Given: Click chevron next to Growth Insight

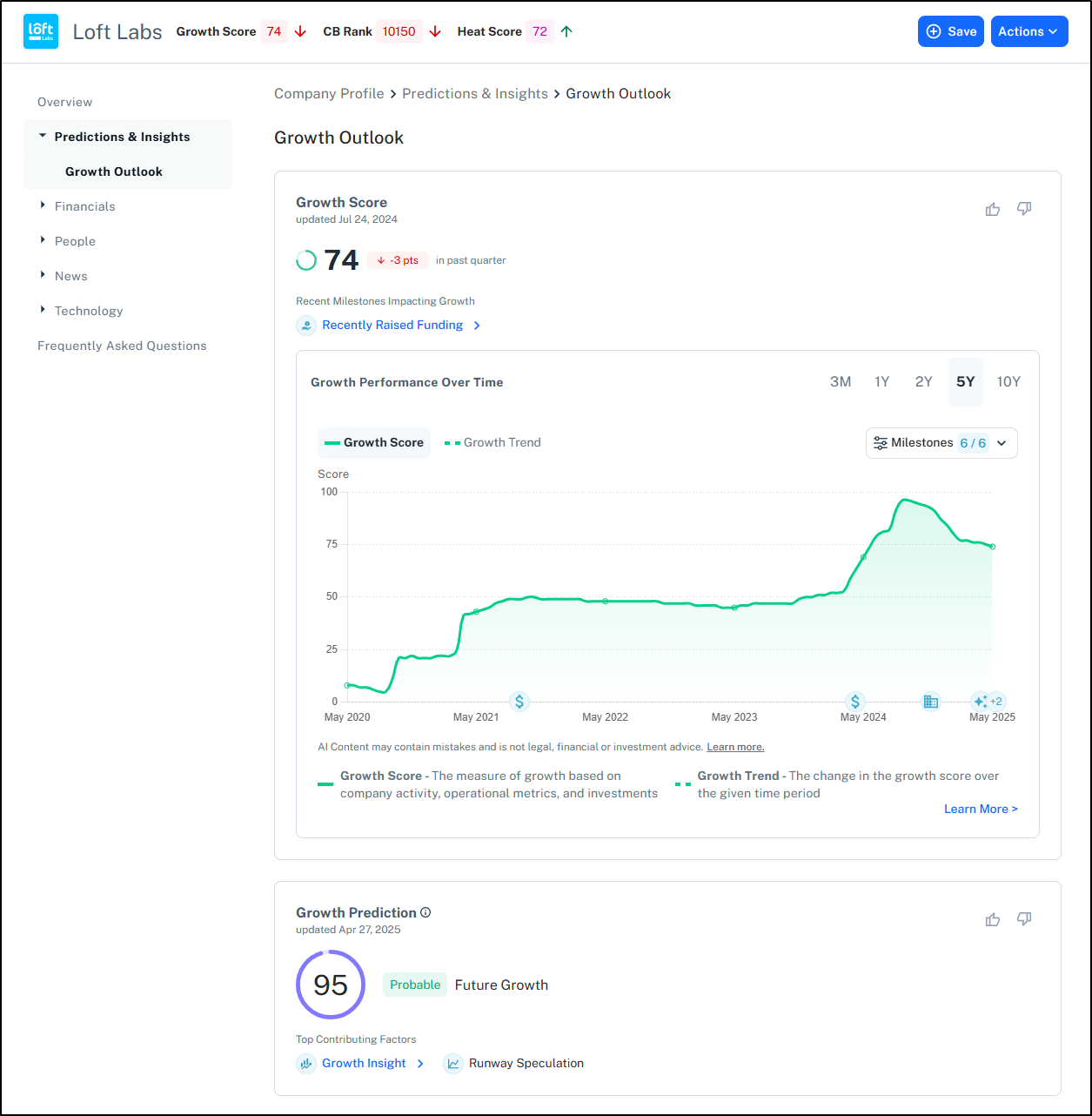Looking at the screenshot, I should point(420,1064).
